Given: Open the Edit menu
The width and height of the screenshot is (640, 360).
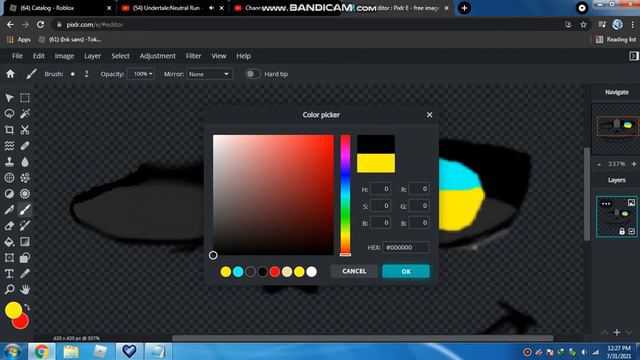Looking at the screenshot, I should tap(38, 56).
